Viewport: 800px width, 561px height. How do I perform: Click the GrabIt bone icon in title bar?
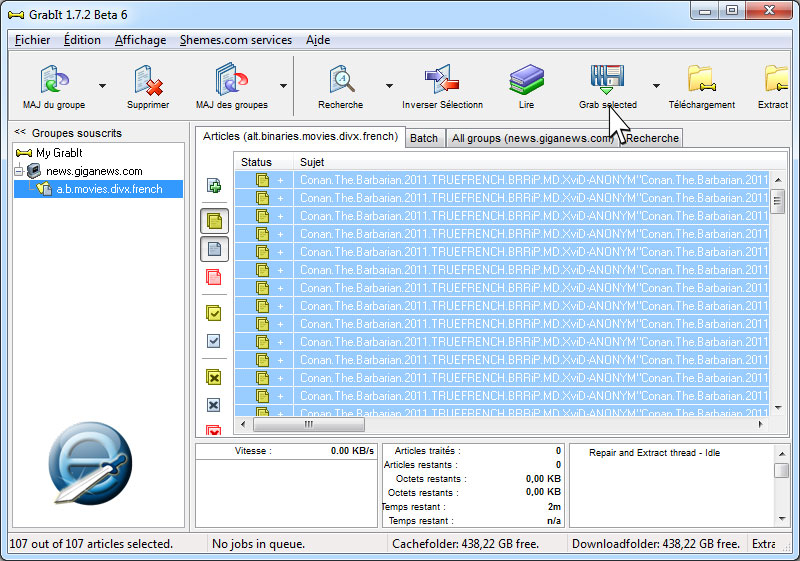coord(16,15)
